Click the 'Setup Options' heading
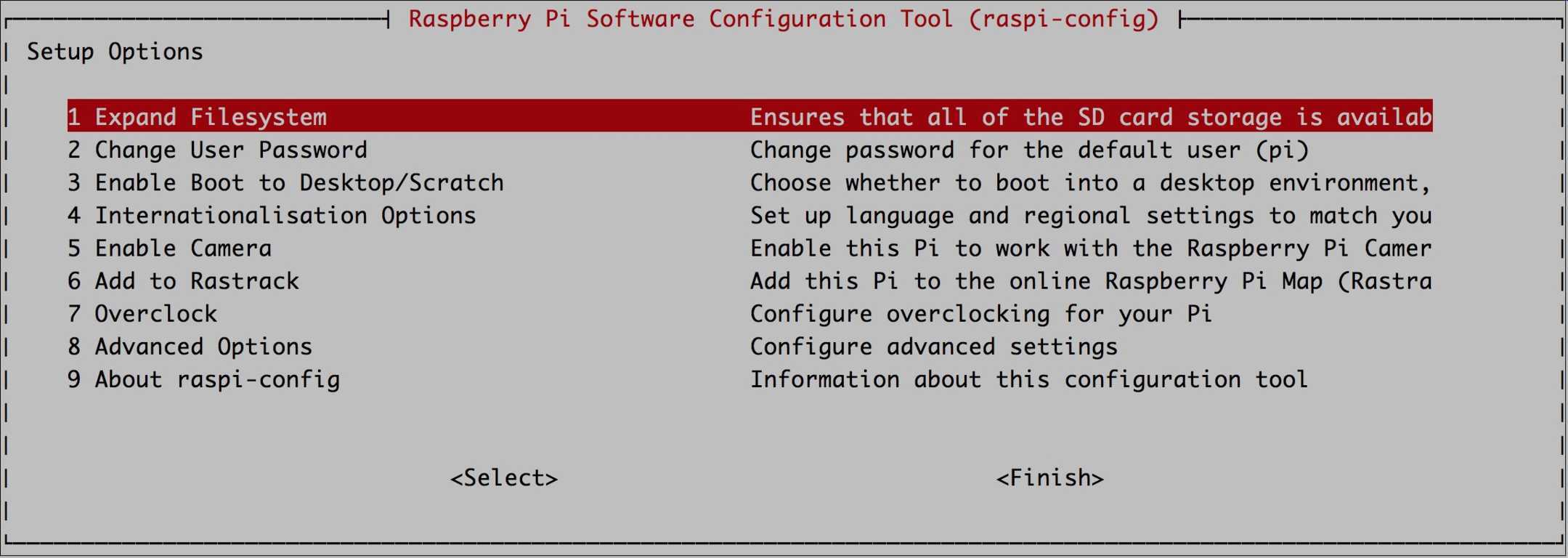The width and height of the screenshot is (1568, 558). [115, 52]
